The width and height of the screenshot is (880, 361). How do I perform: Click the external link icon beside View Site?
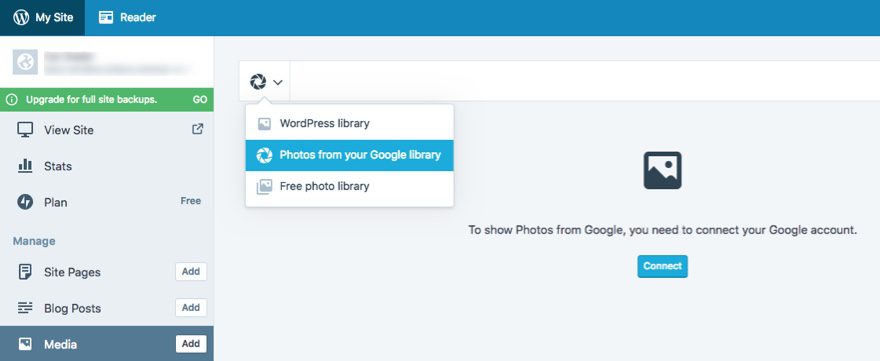[198, 129]
